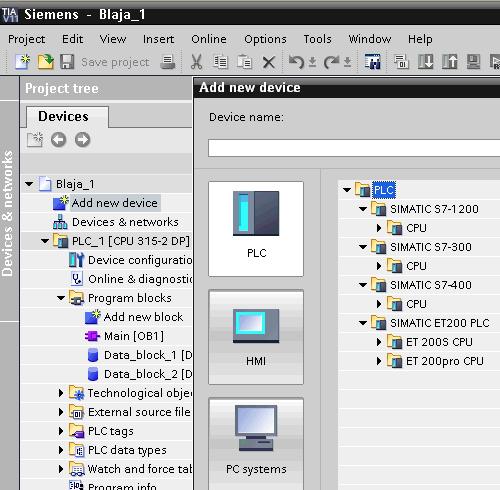Click the Cut scissors icon

[x=196, y=62]
